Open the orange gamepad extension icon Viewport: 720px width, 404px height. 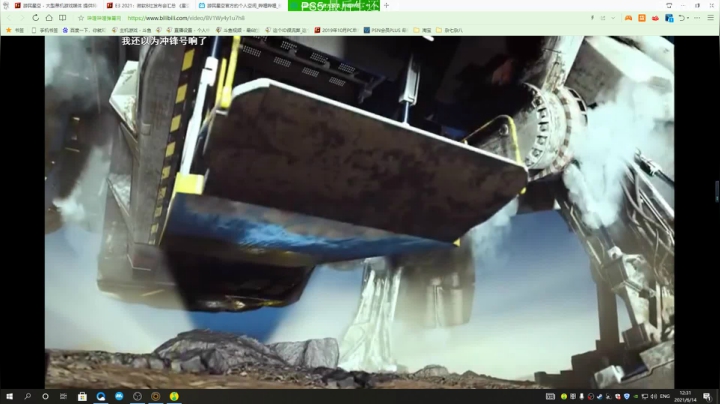click(x=628, y=18)
